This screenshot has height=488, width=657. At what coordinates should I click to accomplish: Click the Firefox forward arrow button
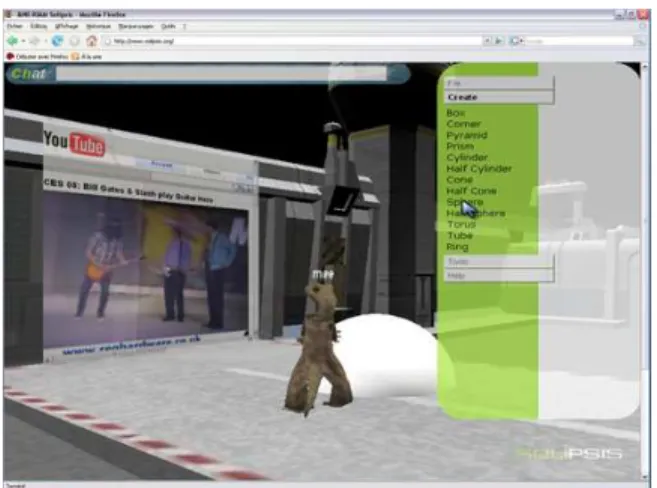click(x=35, y=41)
